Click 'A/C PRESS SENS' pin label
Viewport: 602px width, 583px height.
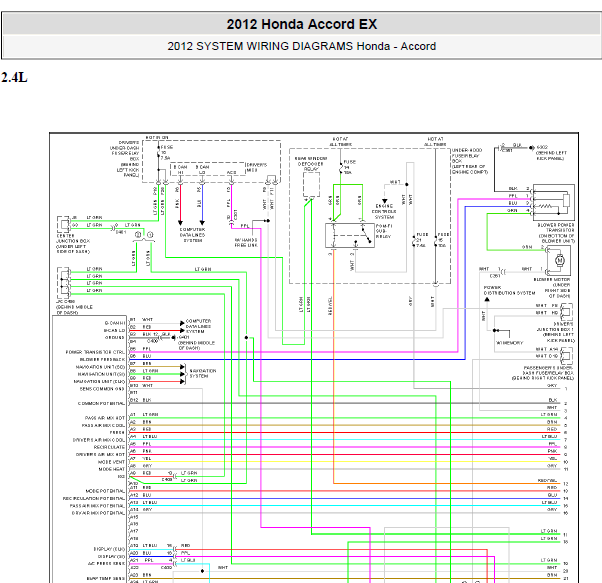coord(106,563)
